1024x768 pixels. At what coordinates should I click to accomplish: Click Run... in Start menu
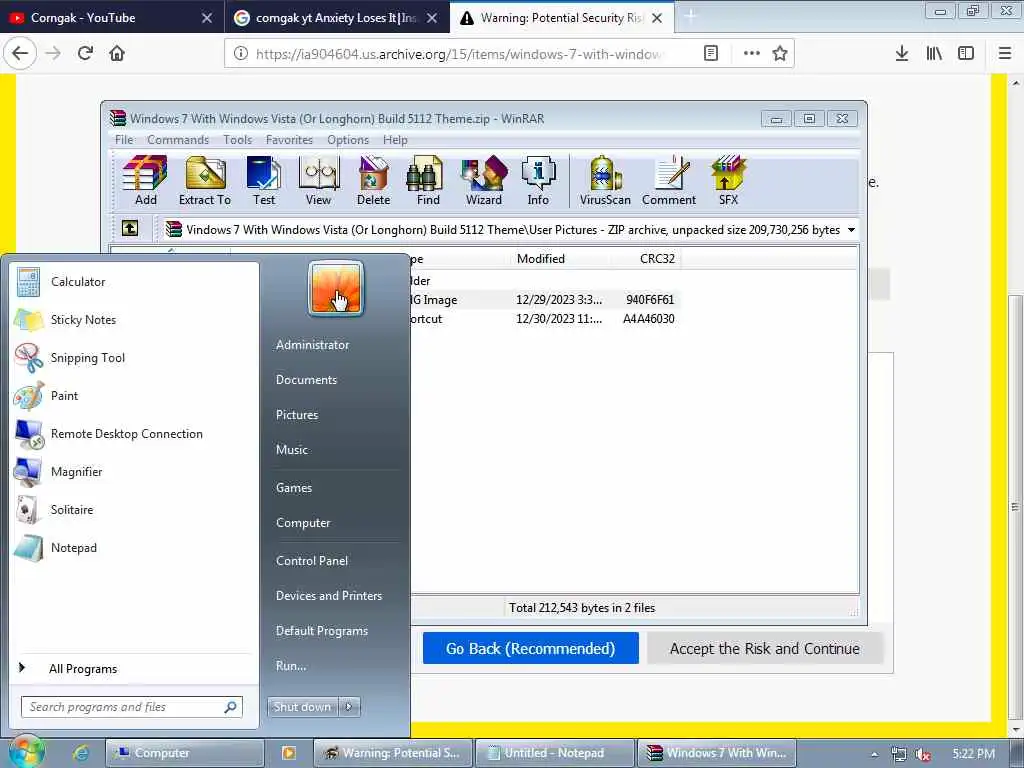pyautogui.click(x=291, y=665)
